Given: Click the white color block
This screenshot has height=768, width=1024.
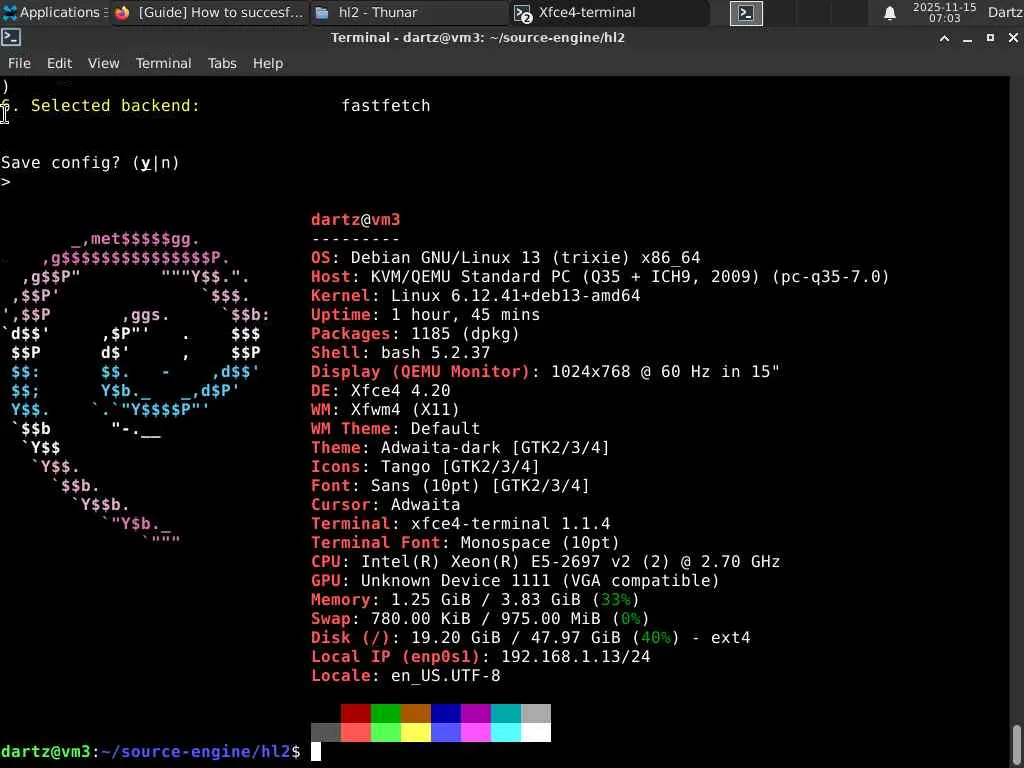Looking at the screenshot, I should (536, 732).
